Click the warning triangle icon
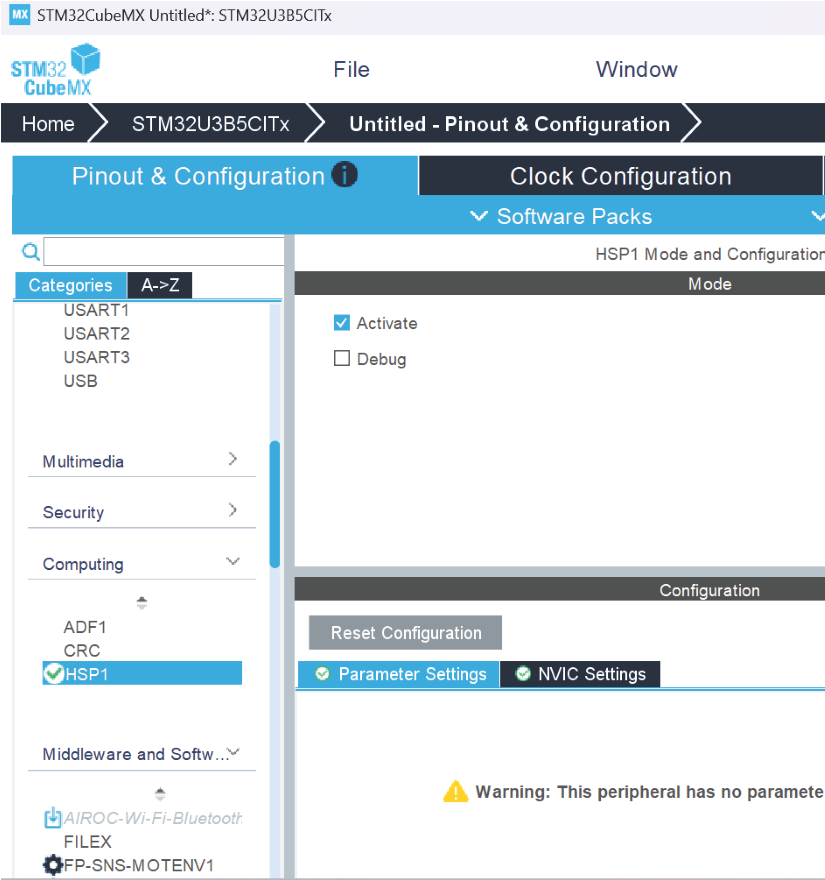The width and height of the screenshot is (825, 880). (455, 791)
